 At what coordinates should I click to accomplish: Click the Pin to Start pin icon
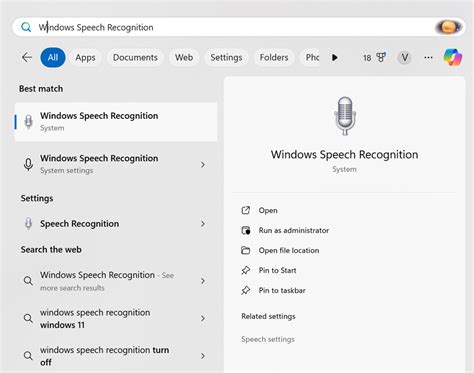point(246,270)
